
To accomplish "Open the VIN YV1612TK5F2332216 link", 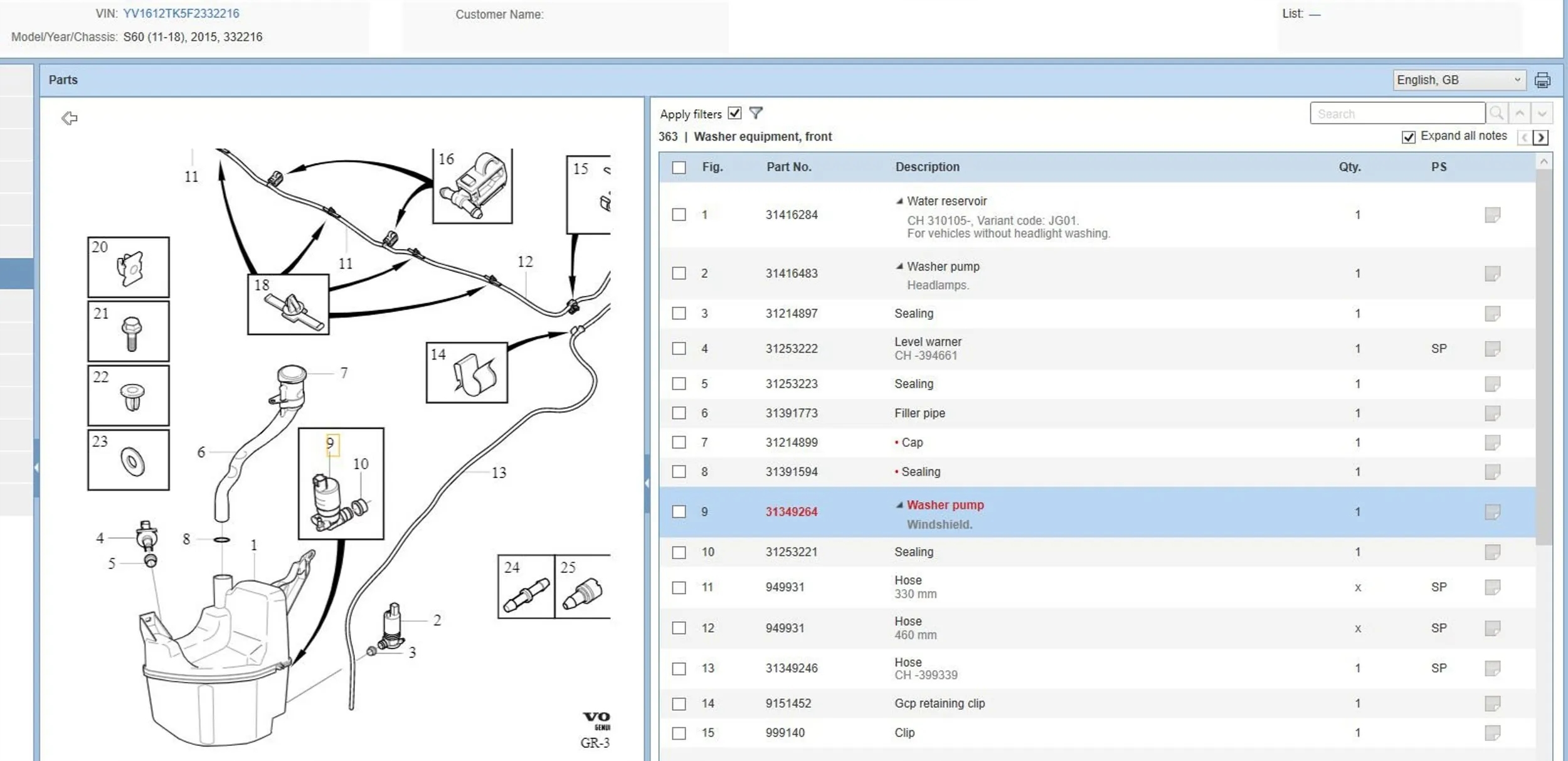I will [x=181, y=14].
